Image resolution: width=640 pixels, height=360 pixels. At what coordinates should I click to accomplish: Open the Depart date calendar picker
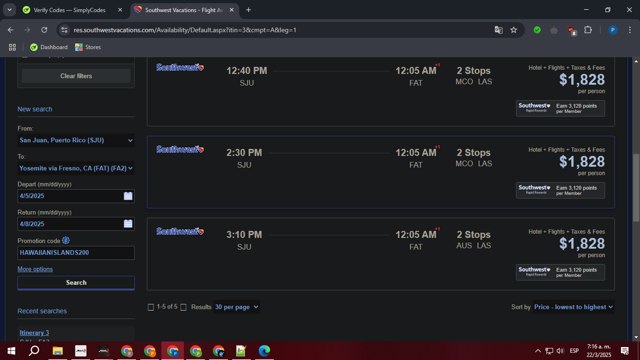pyautogui.click(x=128, y=196)
